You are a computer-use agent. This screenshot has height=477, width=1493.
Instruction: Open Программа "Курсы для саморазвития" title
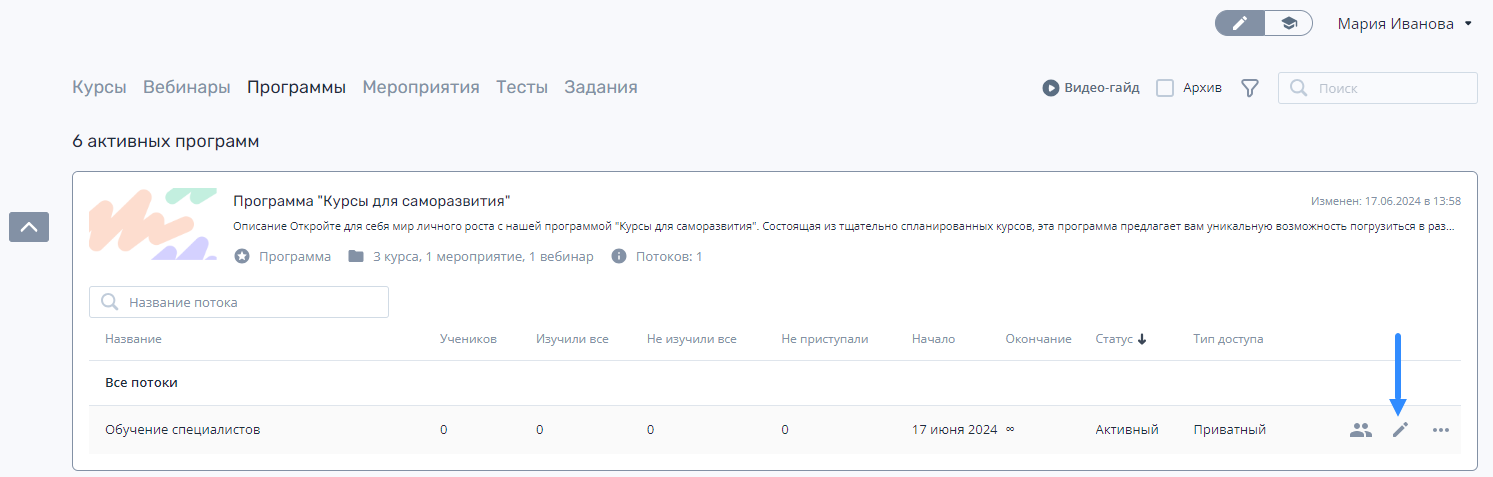click(x=372, y=201)
